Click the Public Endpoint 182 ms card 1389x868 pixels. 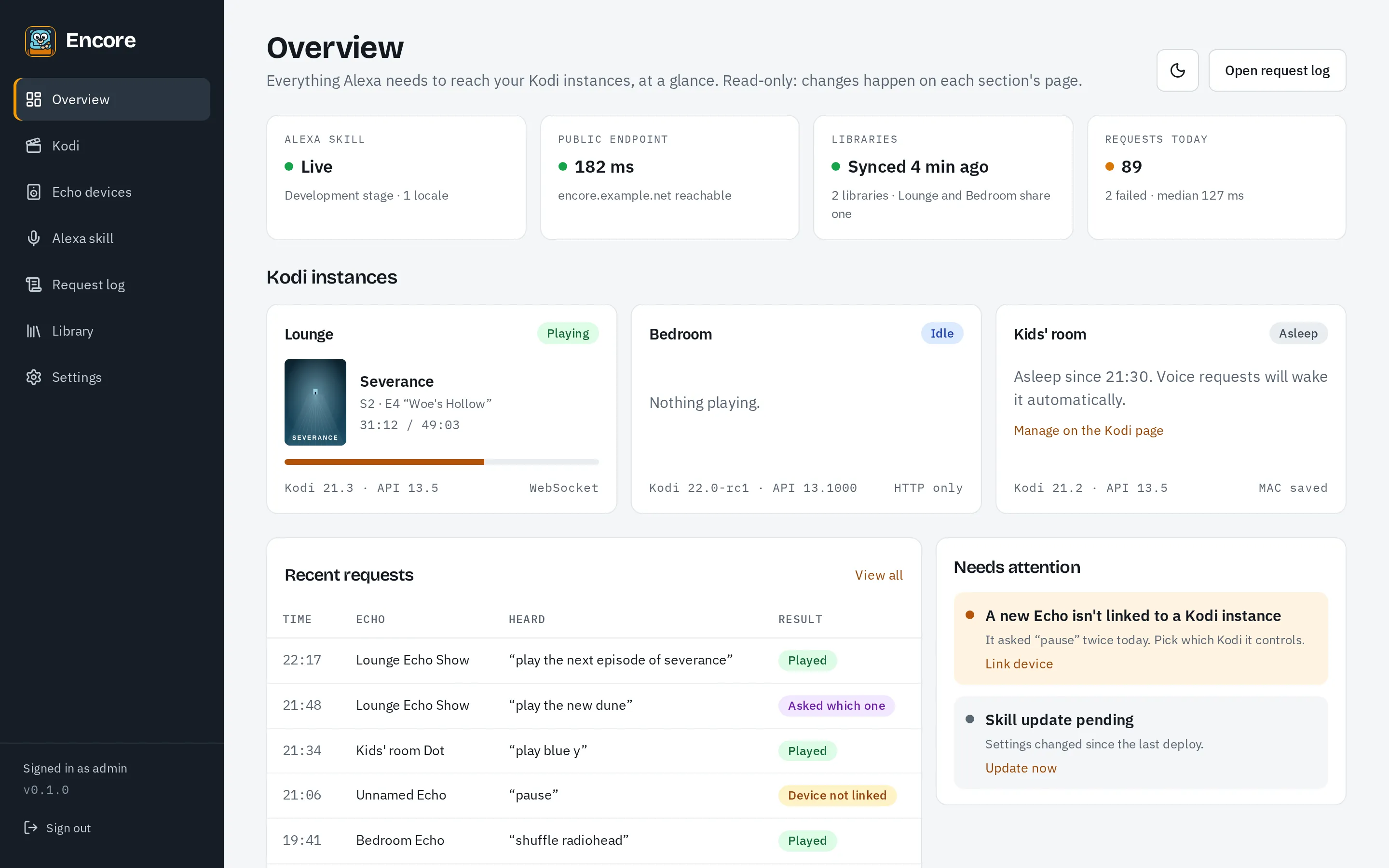[669, 177]
